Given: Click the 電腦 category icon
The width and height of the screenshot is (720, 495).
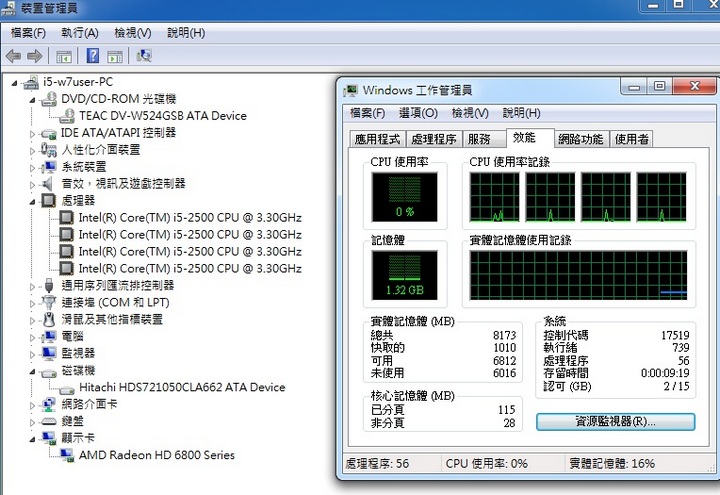Looking at the screenshot, I should [x=49, y=337].
